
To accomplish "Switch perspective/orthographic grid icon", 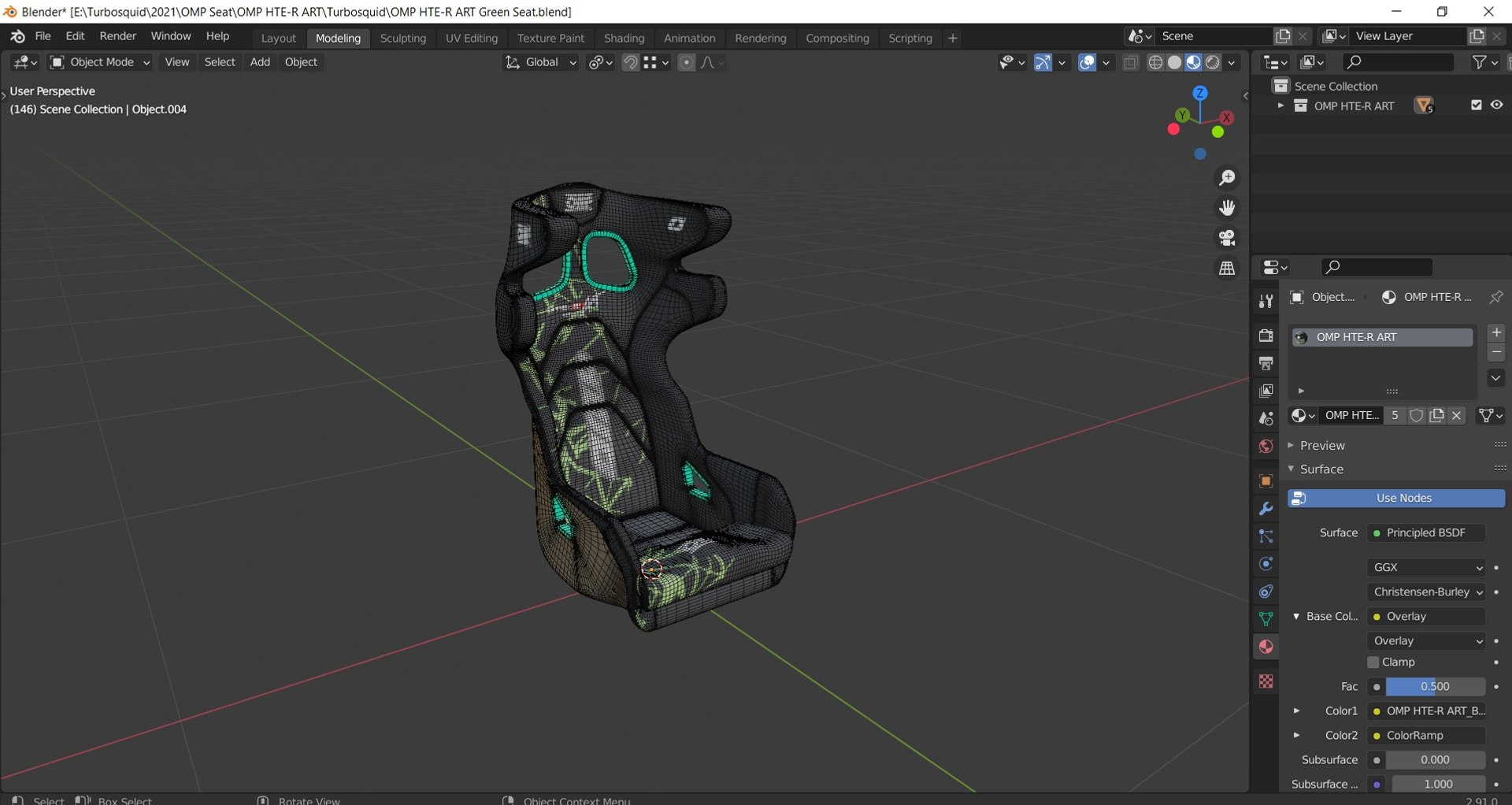I will point(1227,269).
